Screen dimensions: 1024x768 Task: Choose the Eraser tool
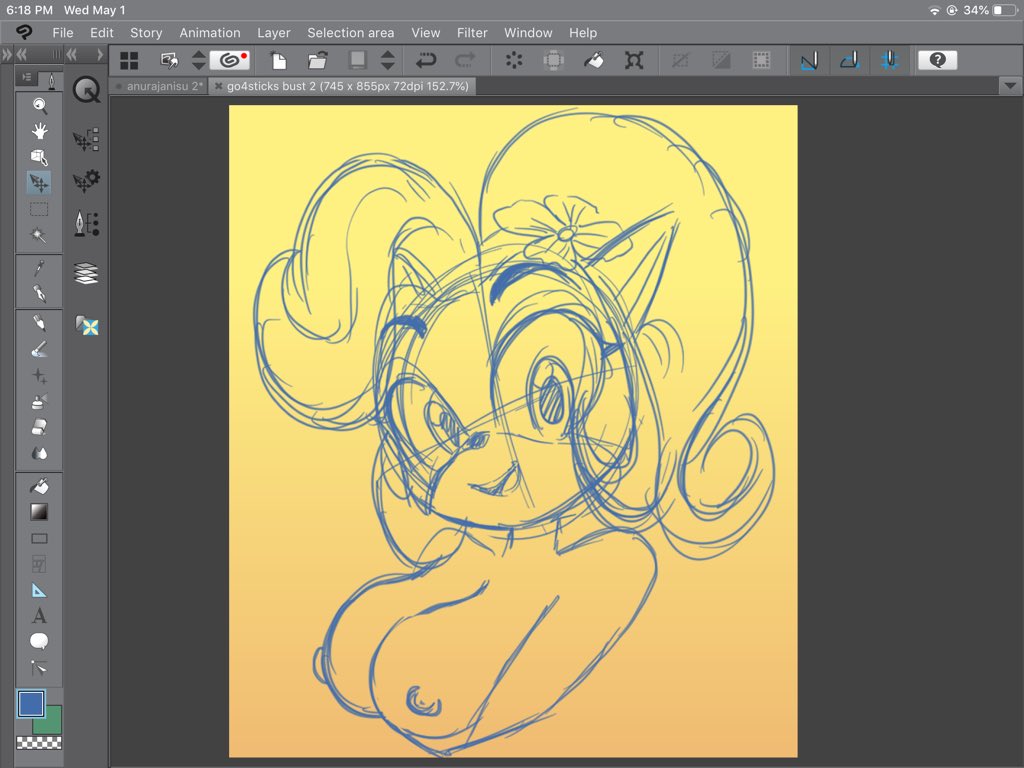[x=39, y=427]
